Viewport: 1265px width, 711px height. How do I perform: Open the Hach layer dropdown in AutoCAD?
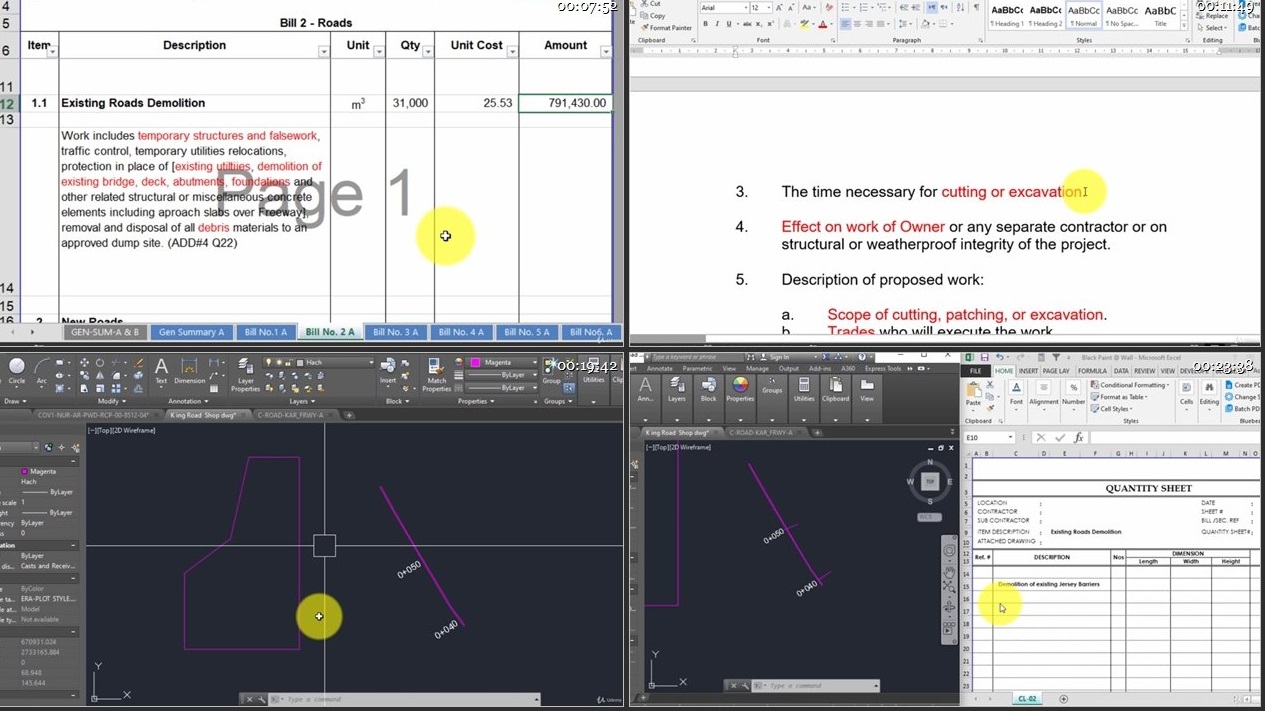coord(371,362)
